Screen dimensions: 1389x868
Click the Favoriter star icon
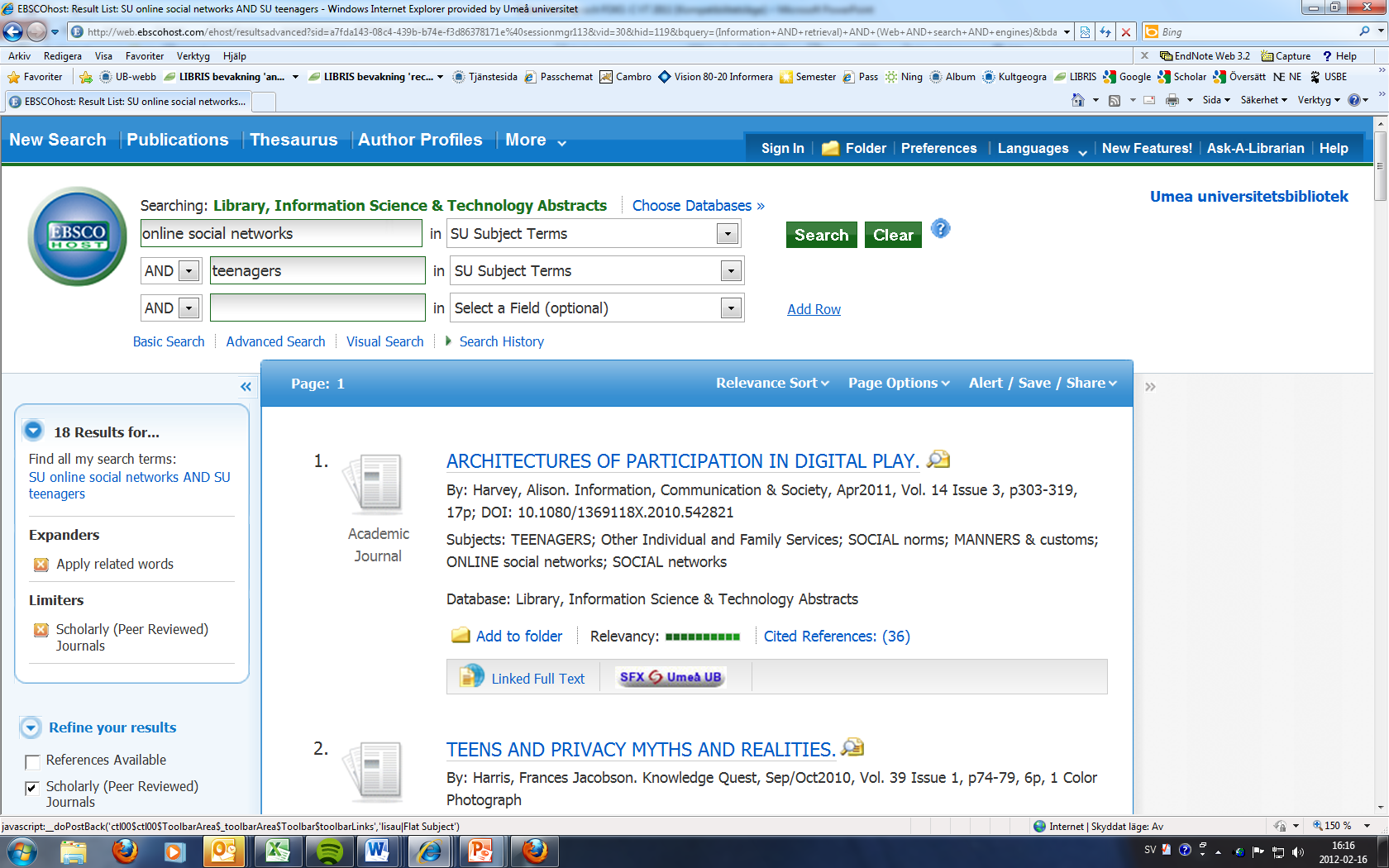[13, 77]
